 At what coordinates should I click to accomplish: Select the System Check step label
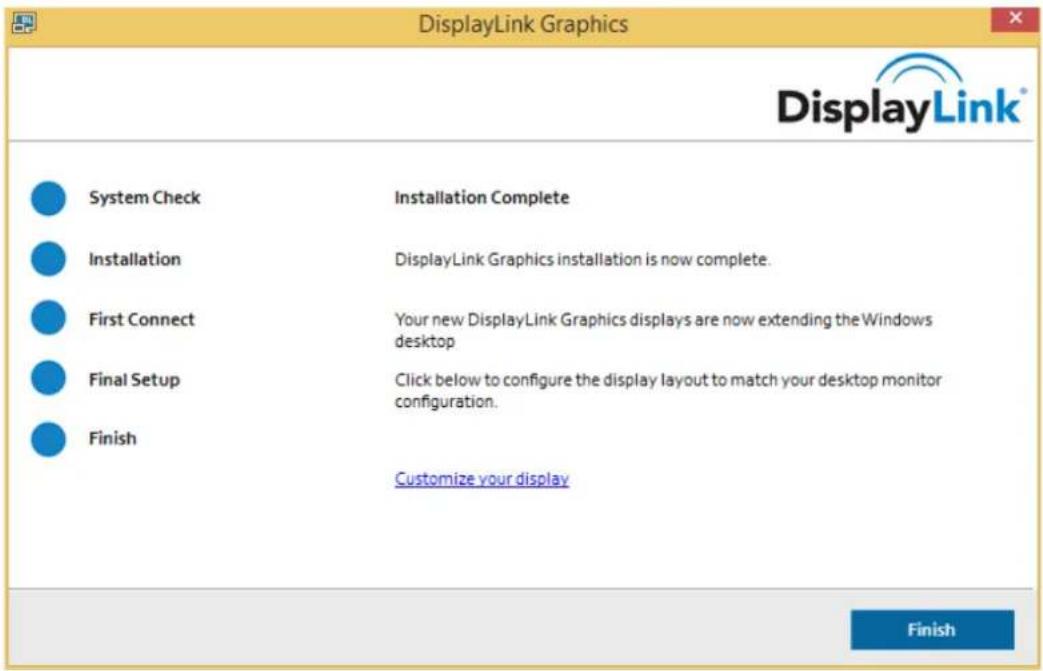tap(144, 198)
